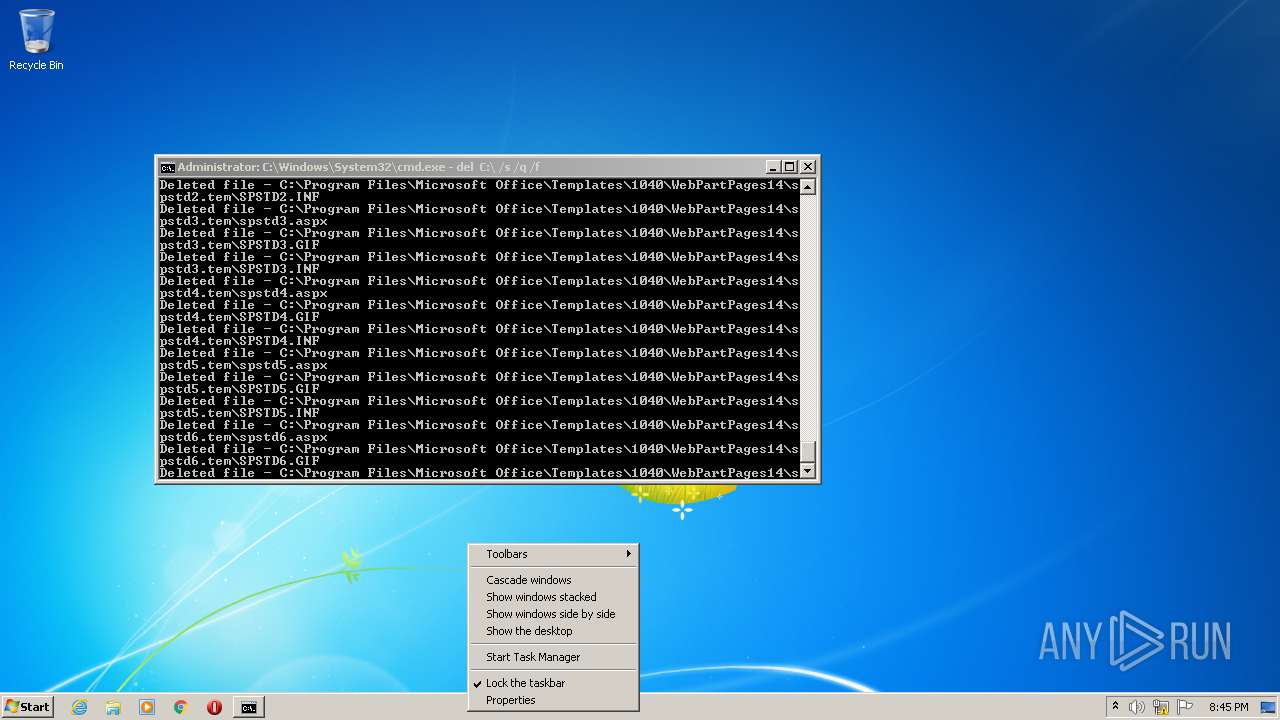Expand the Toolbars submenu

[x=553, y=554]
